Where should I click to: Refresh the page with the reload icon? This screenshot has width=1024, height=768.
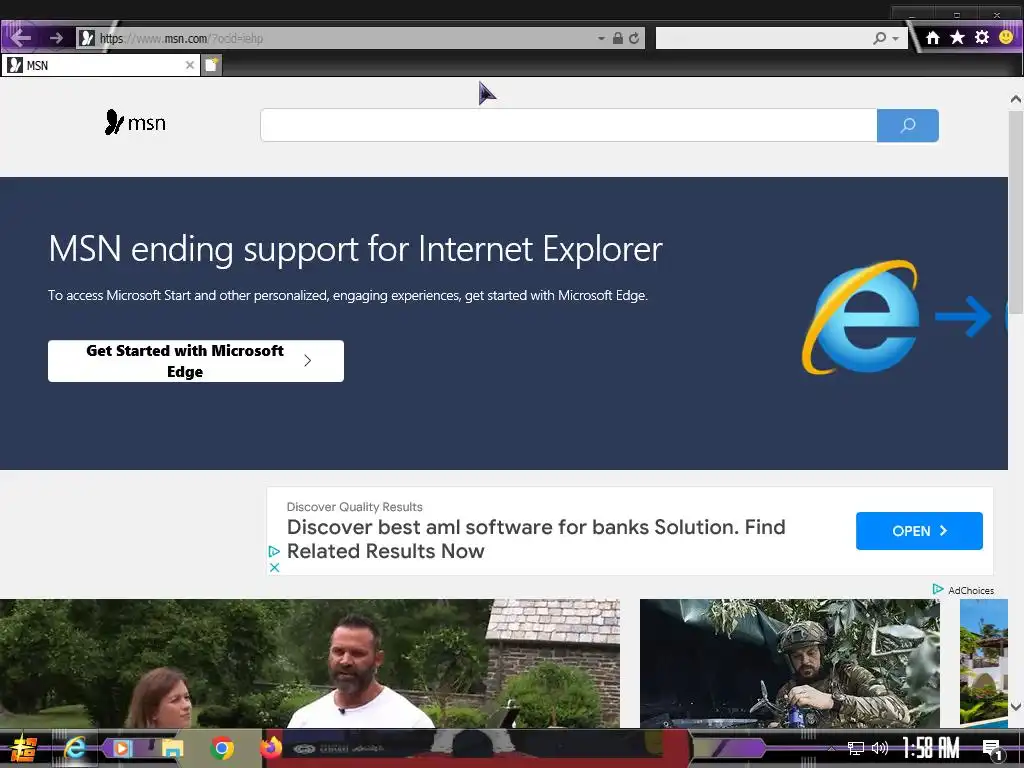coord(633,38)
